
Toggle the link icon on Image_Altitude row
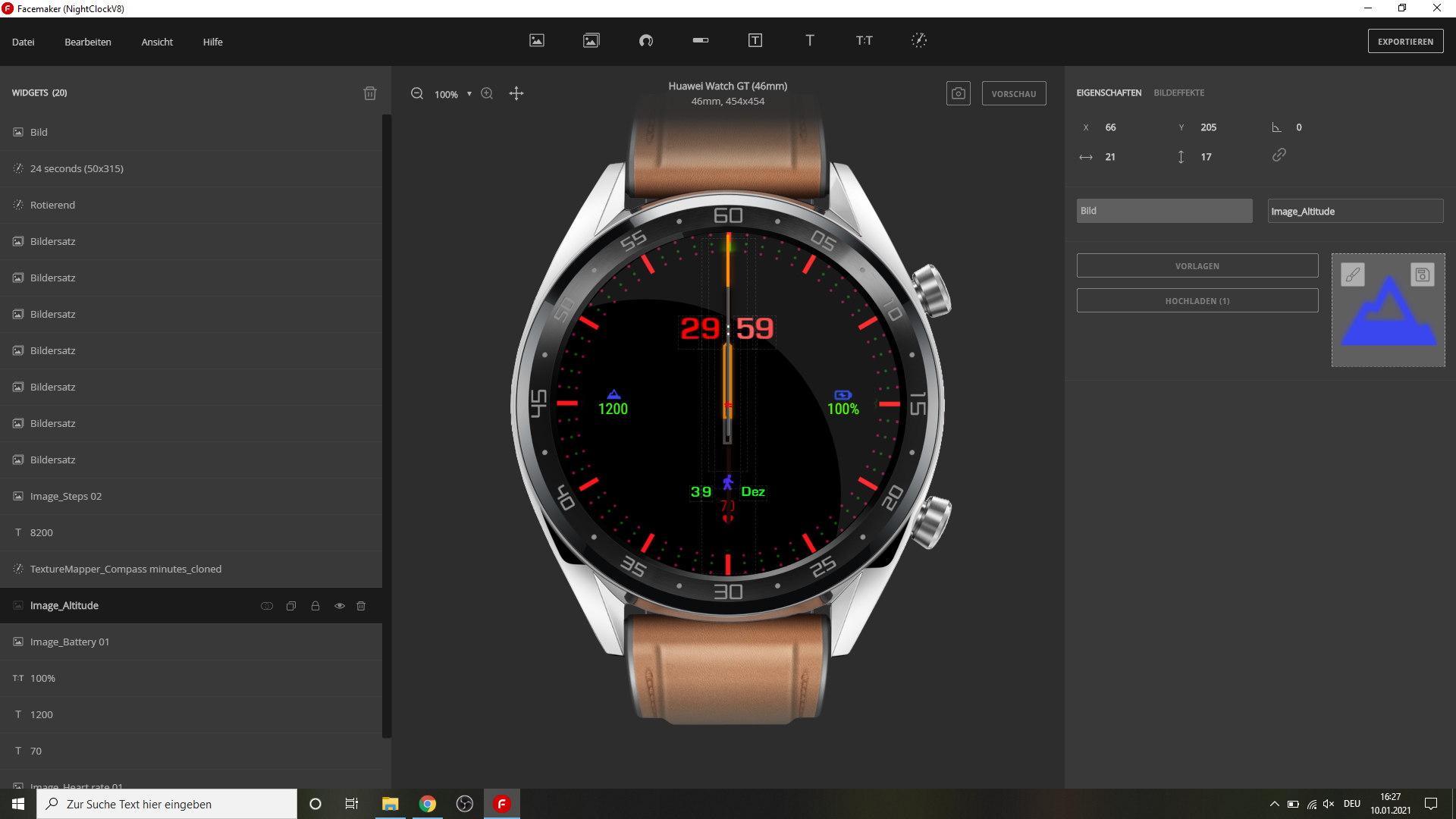[x=267, y=606]
